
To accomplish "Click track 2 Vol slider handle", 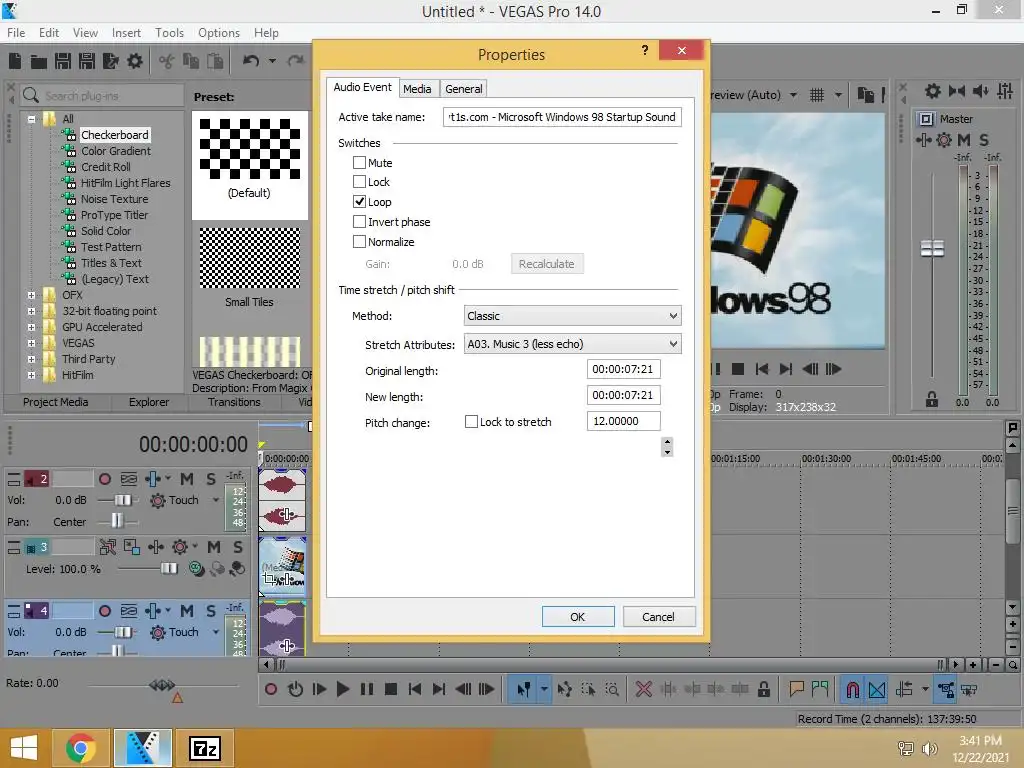I will click(x=123, y=500).
